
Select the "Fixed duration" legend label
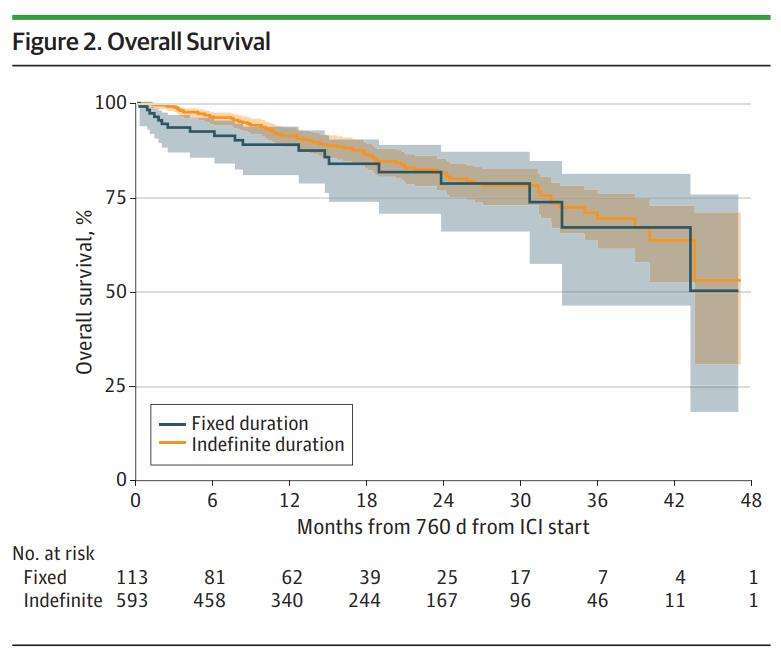tap(249, 423)
